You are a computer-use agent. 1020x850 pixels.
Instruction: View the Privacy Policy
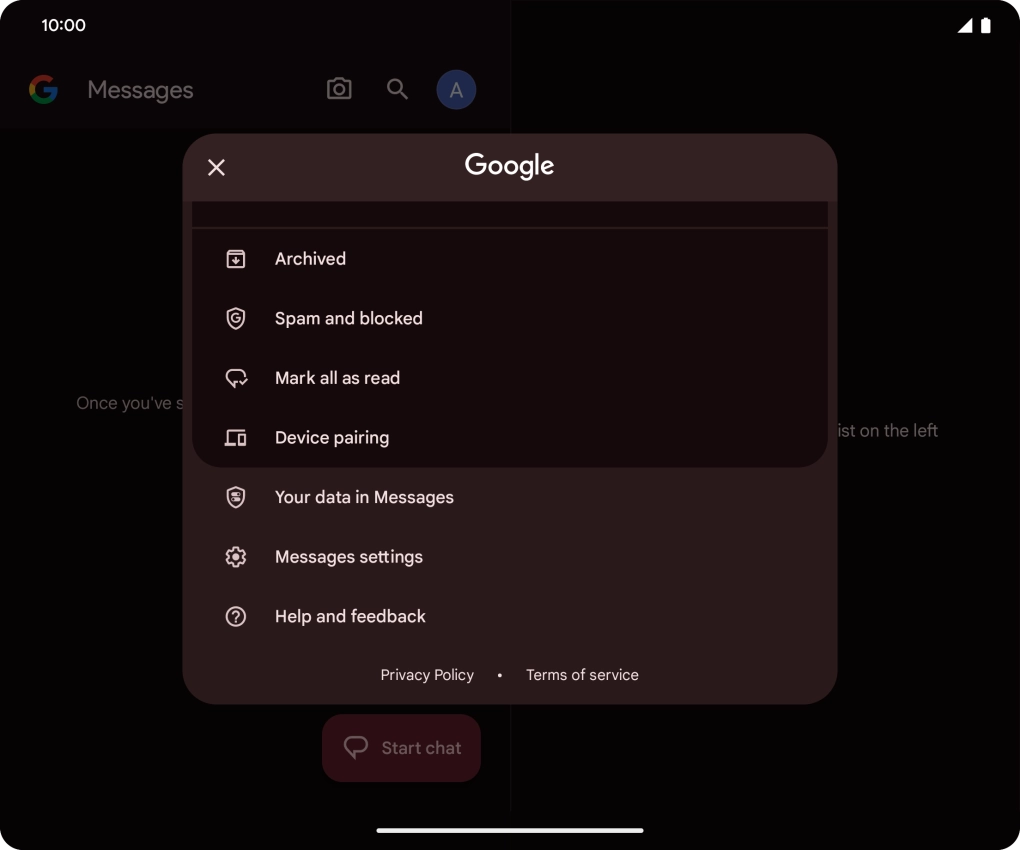tap(427, 675)
